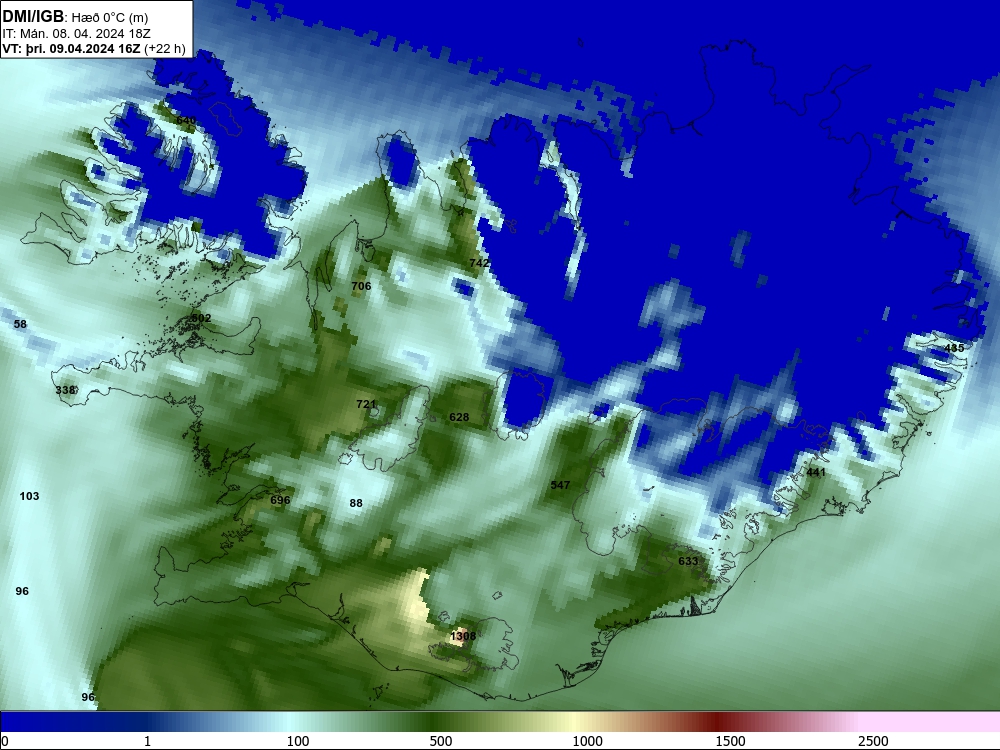Pick the pale yellow segment of the color scale bar

coord(574,722)
